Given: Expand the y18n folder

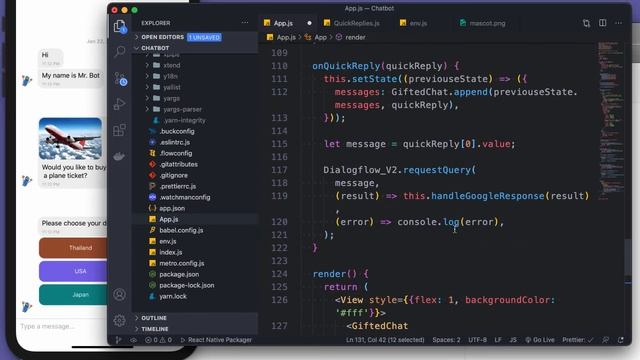Looking at the screenshot, I should click(170, 76).
